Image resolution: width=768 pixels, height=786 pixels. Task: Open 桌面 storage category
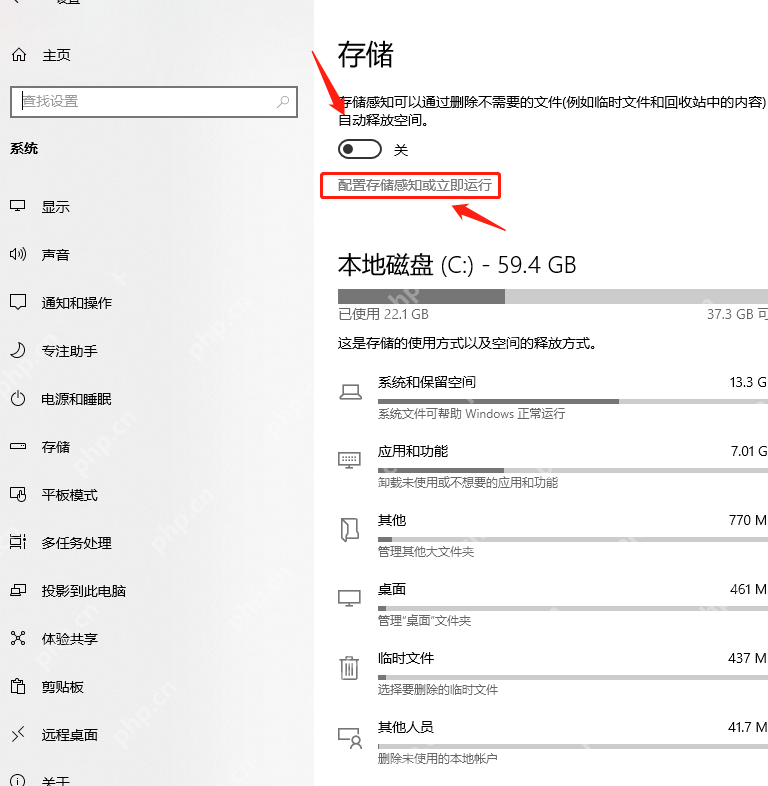tap(553, 605)
